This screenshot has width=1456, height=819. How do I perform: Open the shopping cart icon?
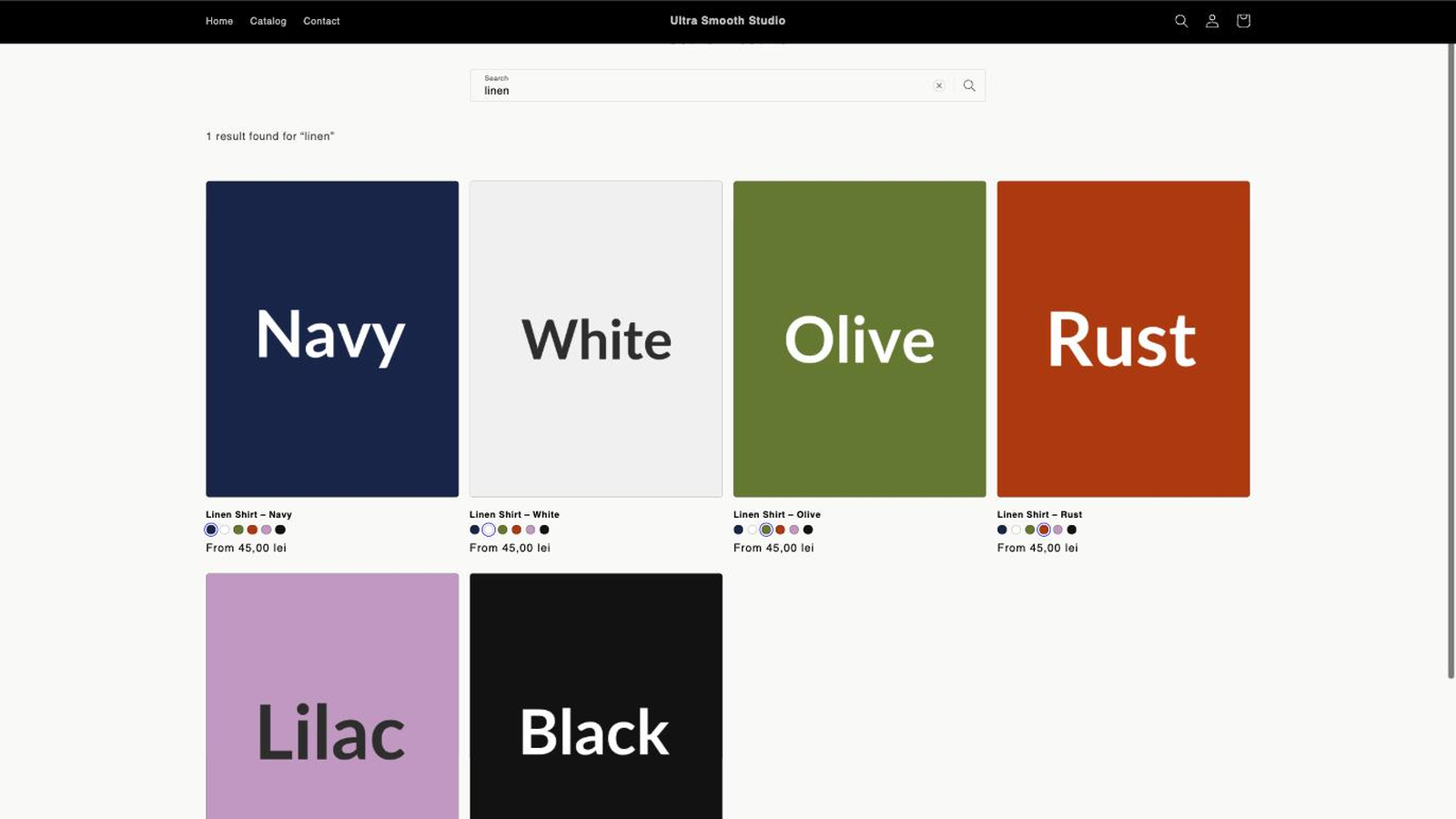click(x=1243, y=21)
